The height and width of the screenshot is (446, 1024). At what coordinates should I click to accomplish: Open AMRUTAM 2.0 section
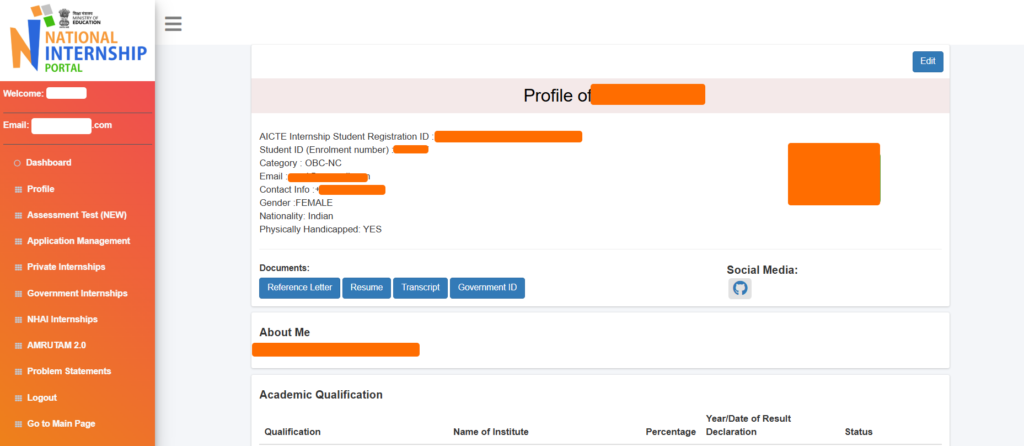[x=56, y=345]
